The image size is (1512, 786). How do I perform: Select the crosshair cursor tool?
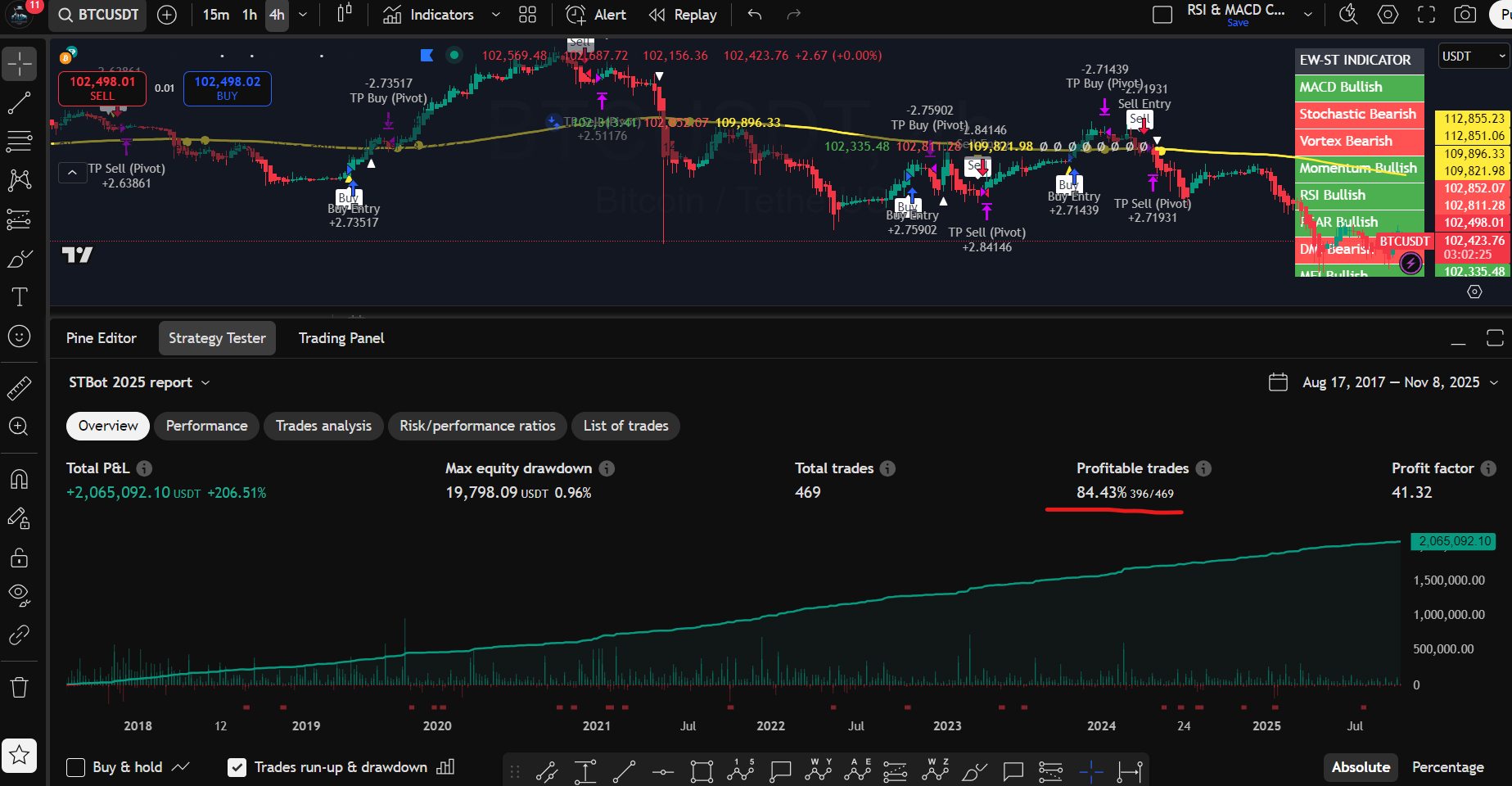pyautogui.click(x=20, y=64)
